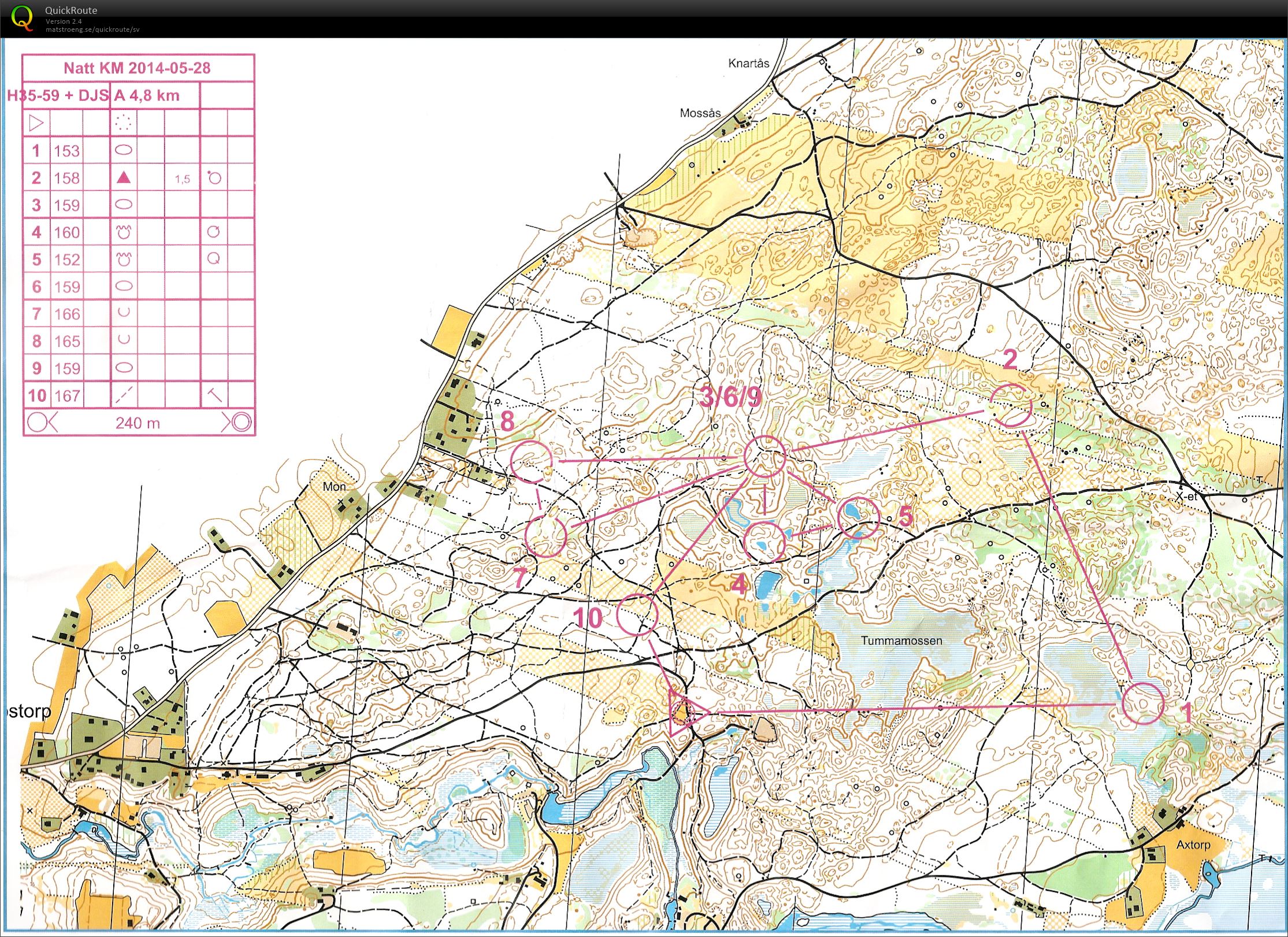Click control circle 8 on the map
Image resolution: width=1288 pixels, height=937 pixels.
[532, 461]
